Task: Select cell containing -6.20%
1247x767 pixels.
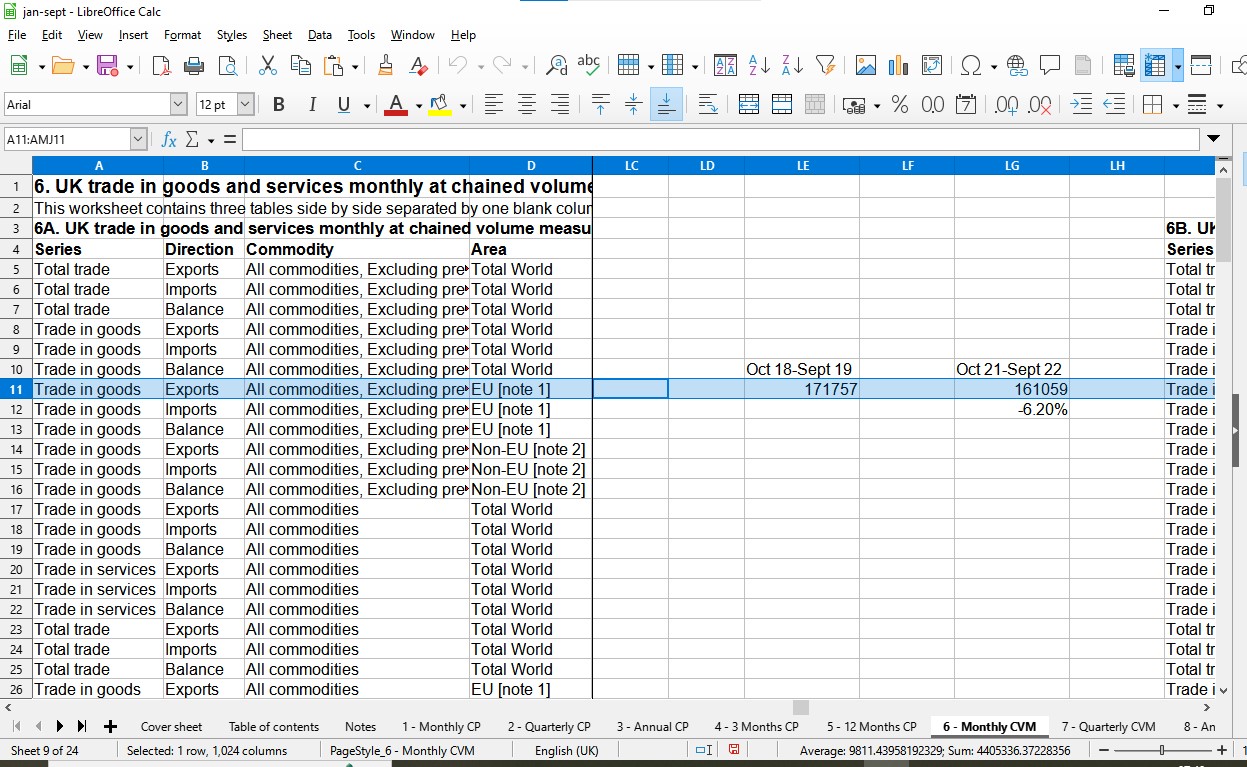Action: [1012, 409]
